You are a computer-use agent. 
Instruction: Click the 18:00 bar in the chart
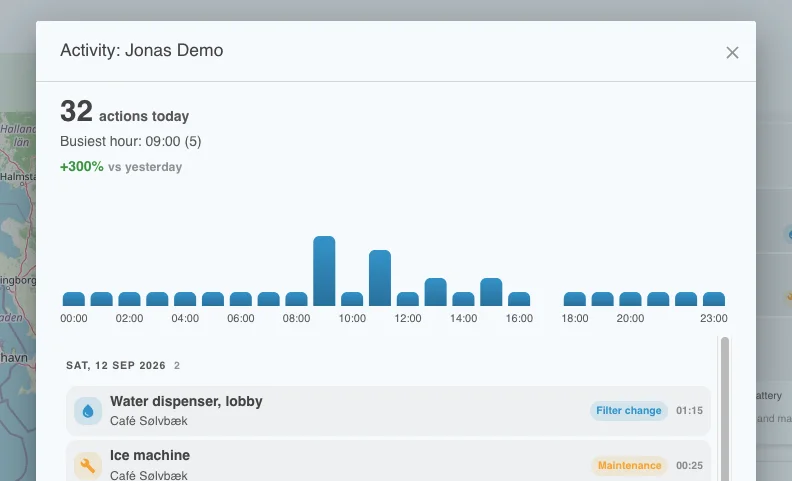pyautogui.click(x=575, y=299)
